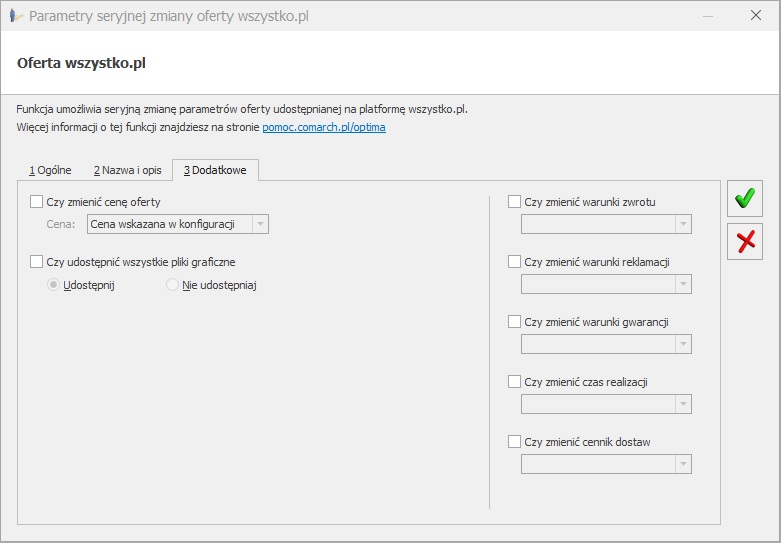
Task: Confirm changes with the green checkmark icon
Action: (745, 198)
